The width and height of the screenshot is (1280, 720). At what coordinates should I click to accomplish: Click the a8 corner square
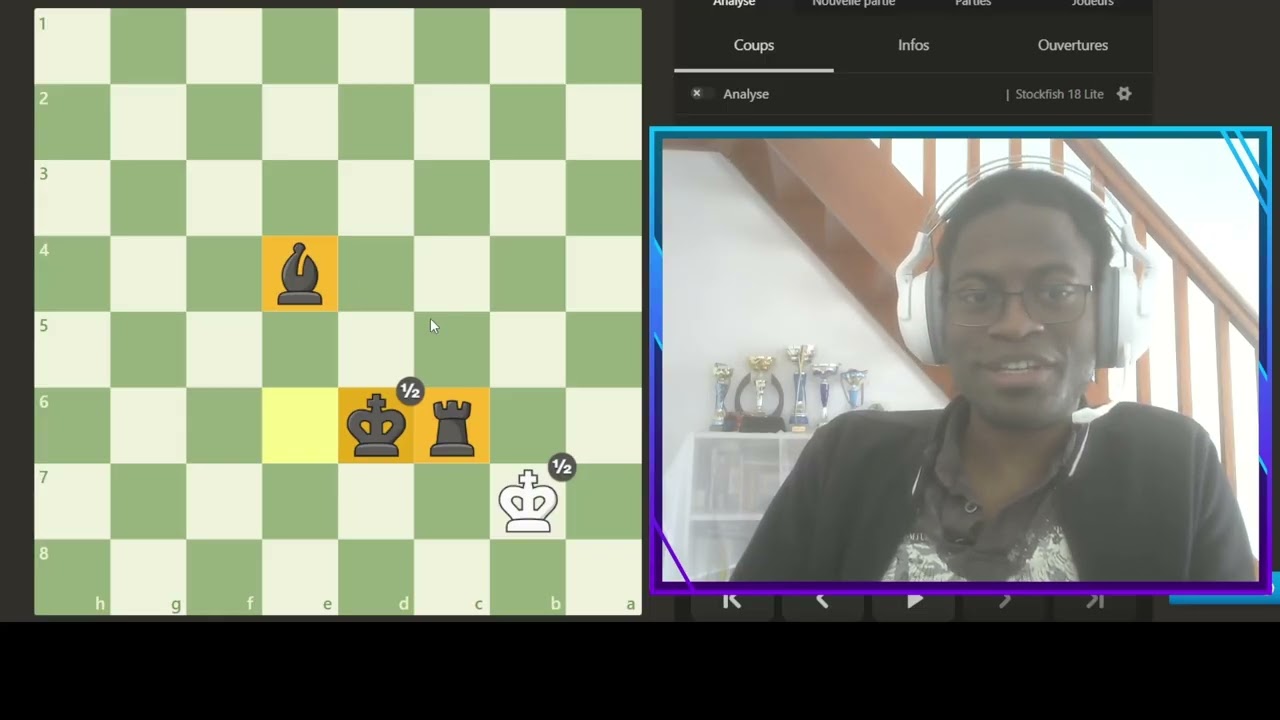tap(604, 578)
